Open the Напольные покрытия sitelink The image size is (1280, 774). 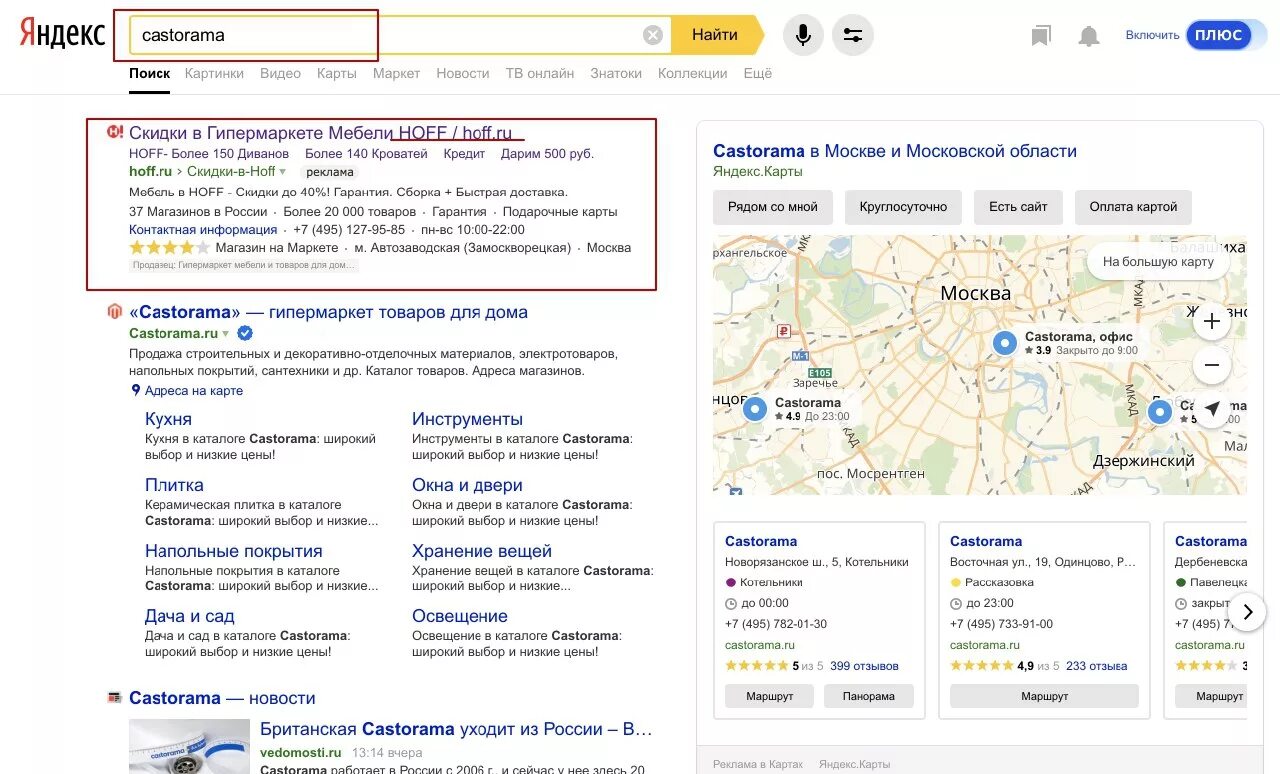(x=234, y=551)
